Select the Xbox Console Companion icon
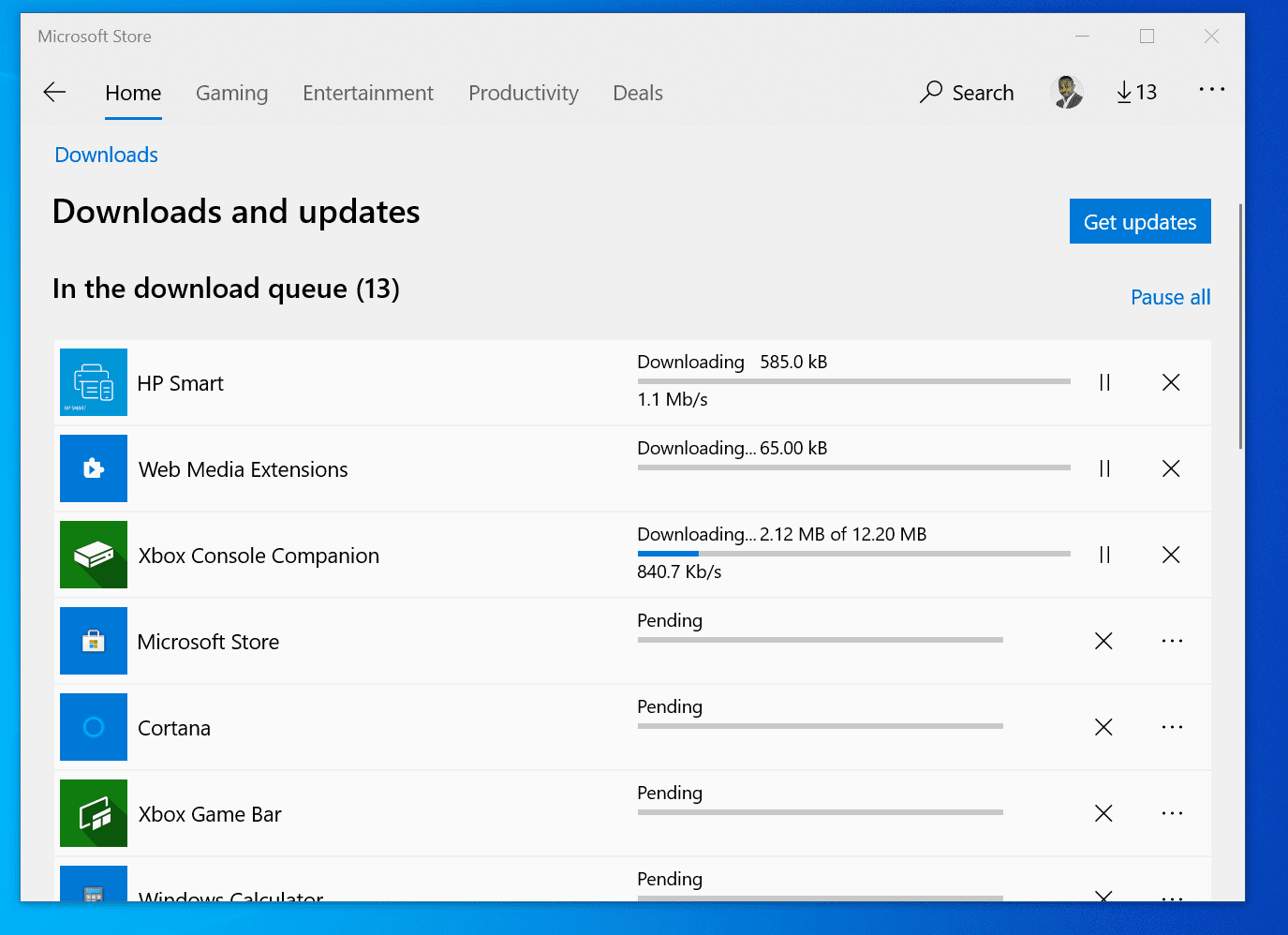This screenshot has width=1288, height=935. (x=93, y=555)
